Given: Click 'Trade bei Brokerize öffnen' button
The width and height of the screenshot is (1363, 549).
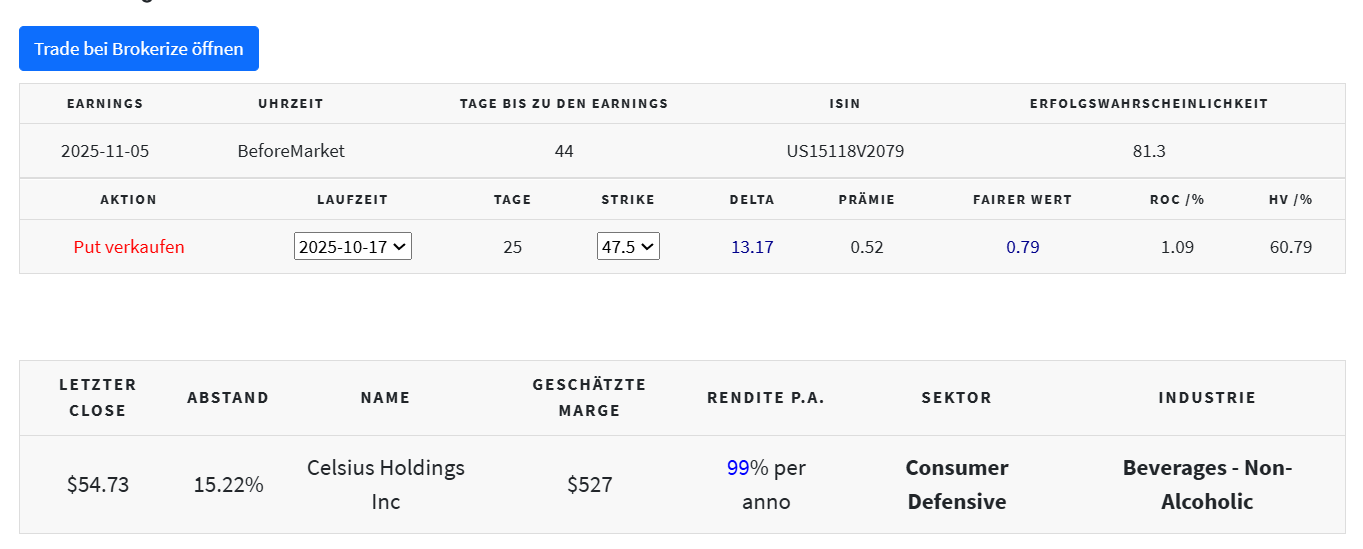Looking at the screenshot, I should pos(138,49).
